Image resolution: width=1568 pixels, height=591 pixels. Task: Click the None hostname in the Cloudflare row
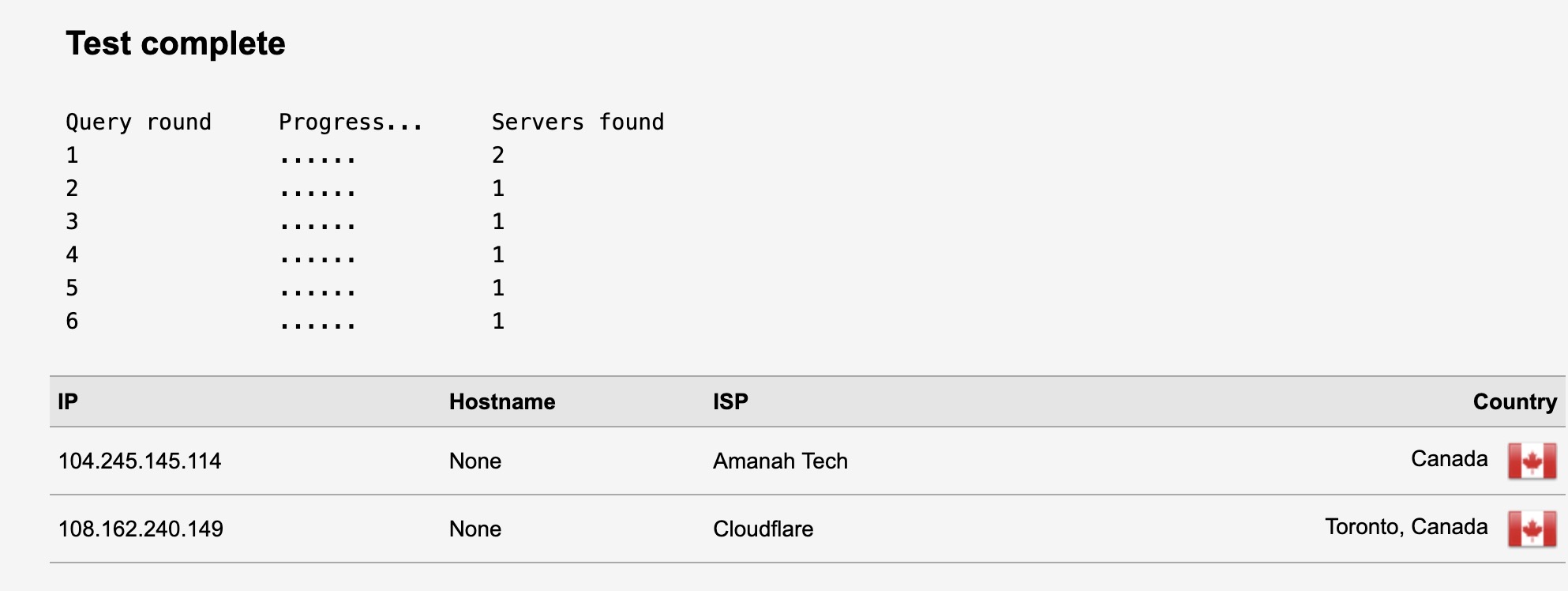[x=475, y=529]
